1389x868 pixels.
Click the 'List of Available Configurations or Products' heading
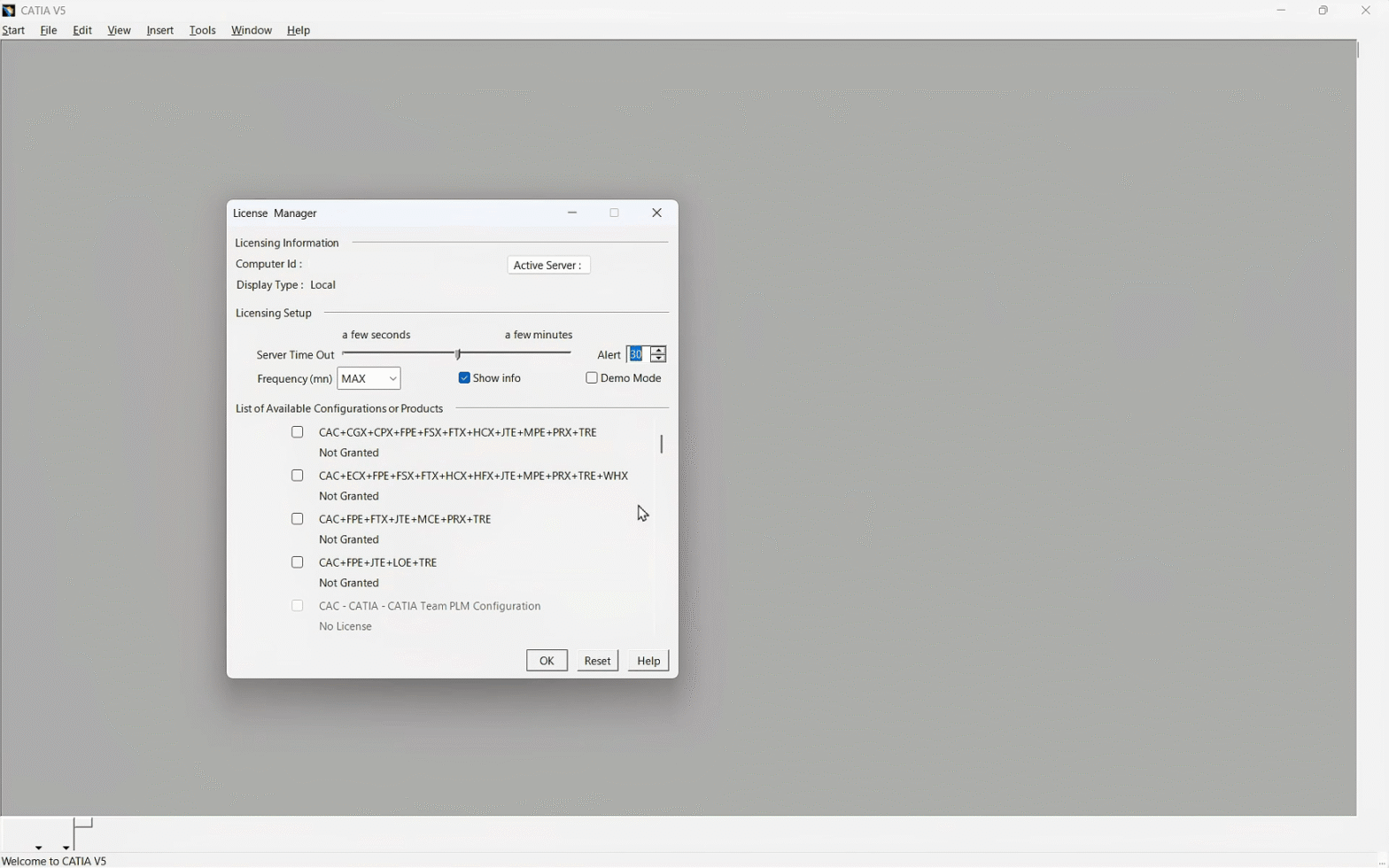[339, 408]
